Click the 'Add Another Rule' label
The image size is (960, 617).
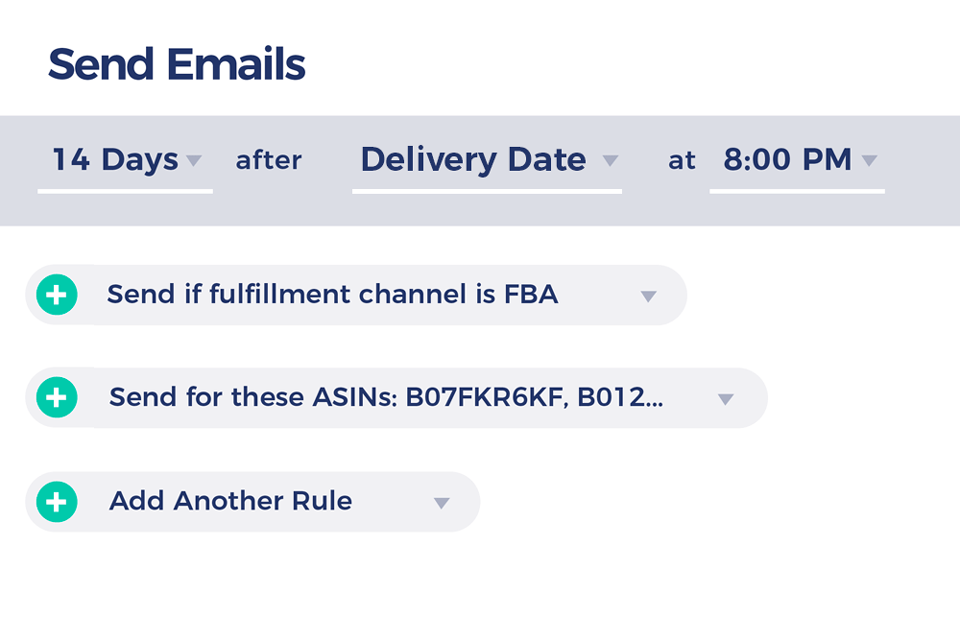click(x=231, y=501)
